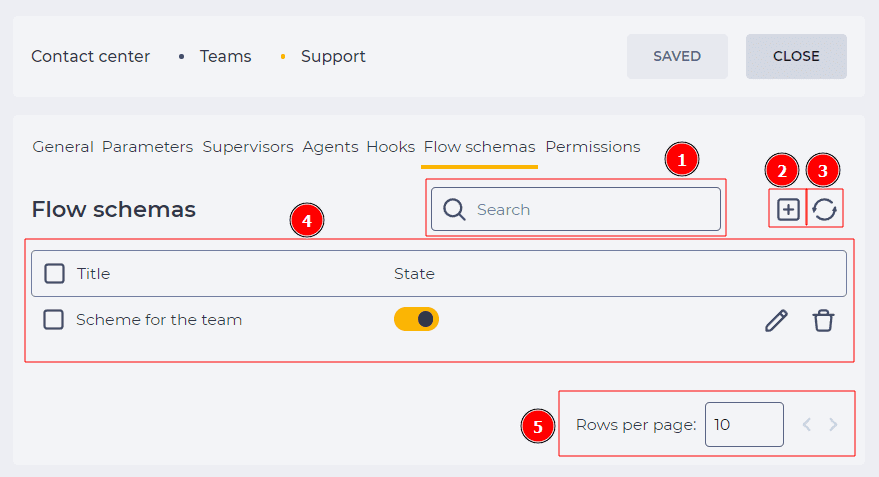Open the Teams breadcrumb link

[225, 56]
